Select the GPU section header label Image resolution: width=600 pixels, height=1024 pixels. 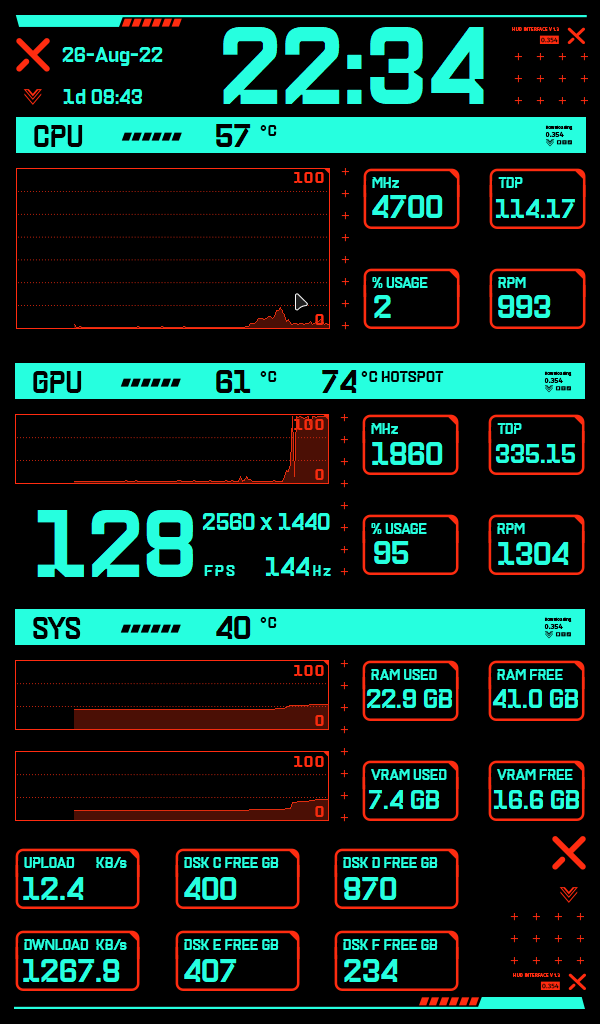pos(57,382)
